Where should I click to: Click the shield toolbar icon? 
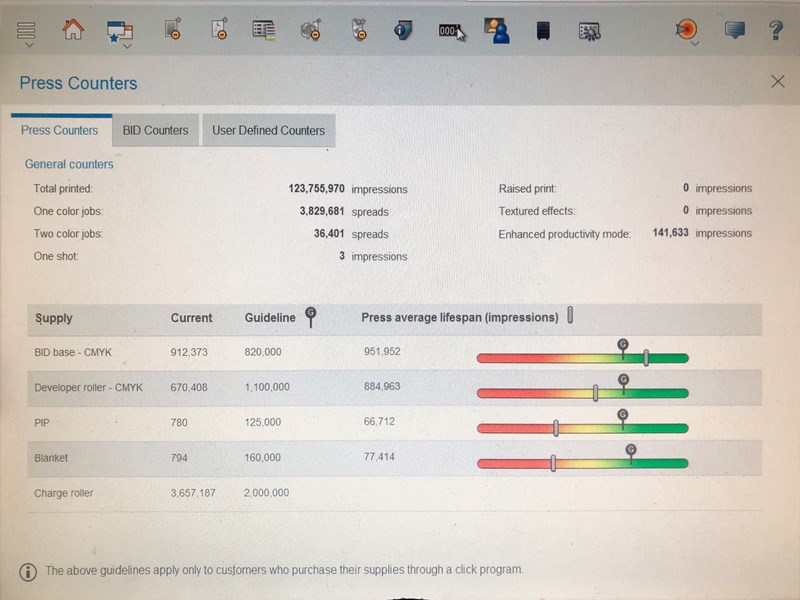403,30
